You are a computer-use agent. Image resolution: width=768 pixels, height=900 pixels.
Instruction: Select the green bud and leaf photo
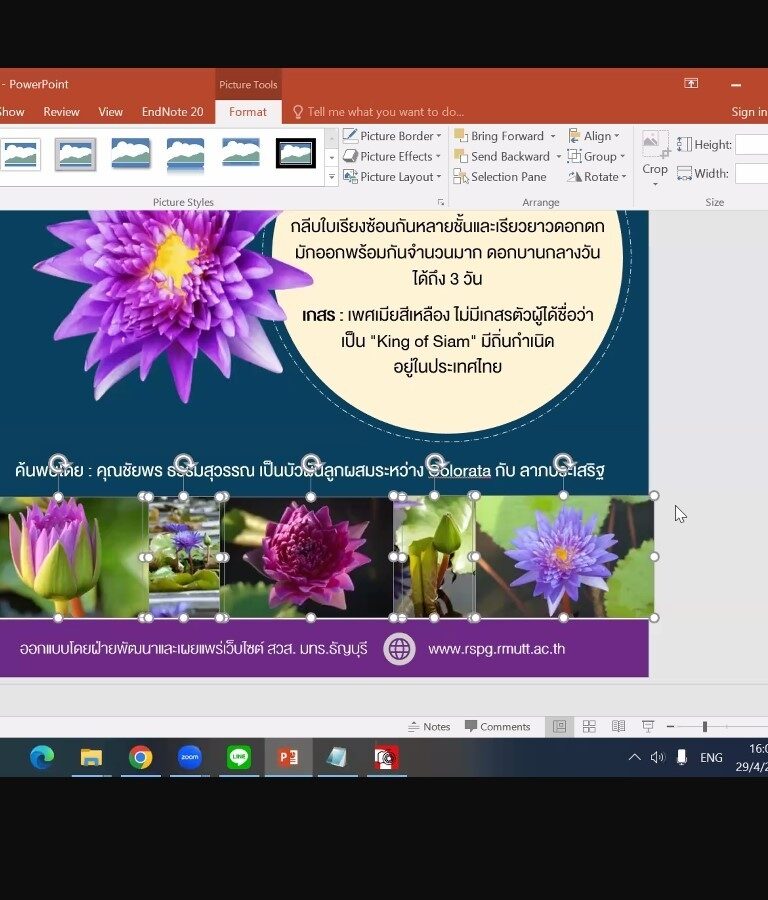click(434, 557)
